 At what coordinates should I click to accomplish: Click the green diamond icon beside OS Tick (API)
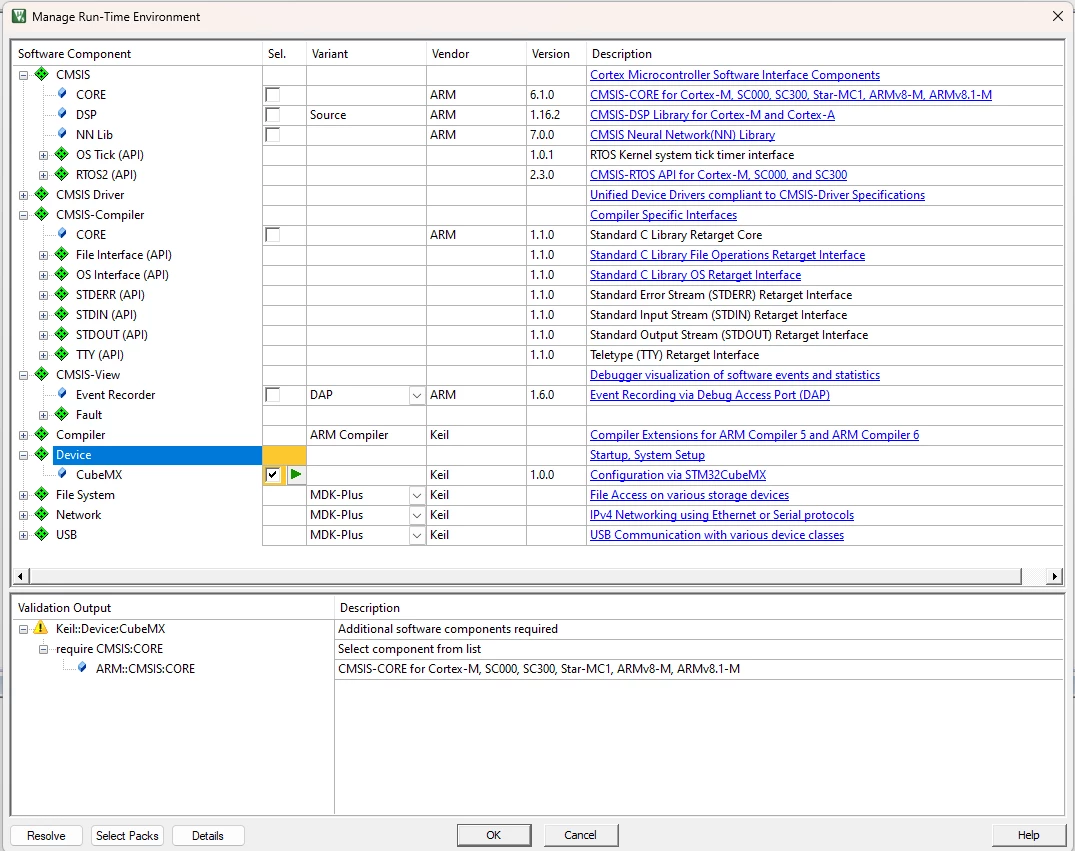point(62,154)
